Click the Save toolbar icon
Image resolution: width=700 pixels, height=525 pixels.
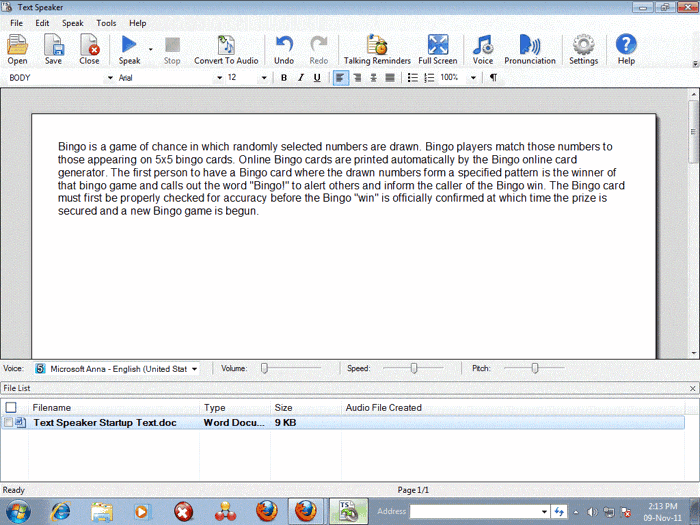point(53,48)
